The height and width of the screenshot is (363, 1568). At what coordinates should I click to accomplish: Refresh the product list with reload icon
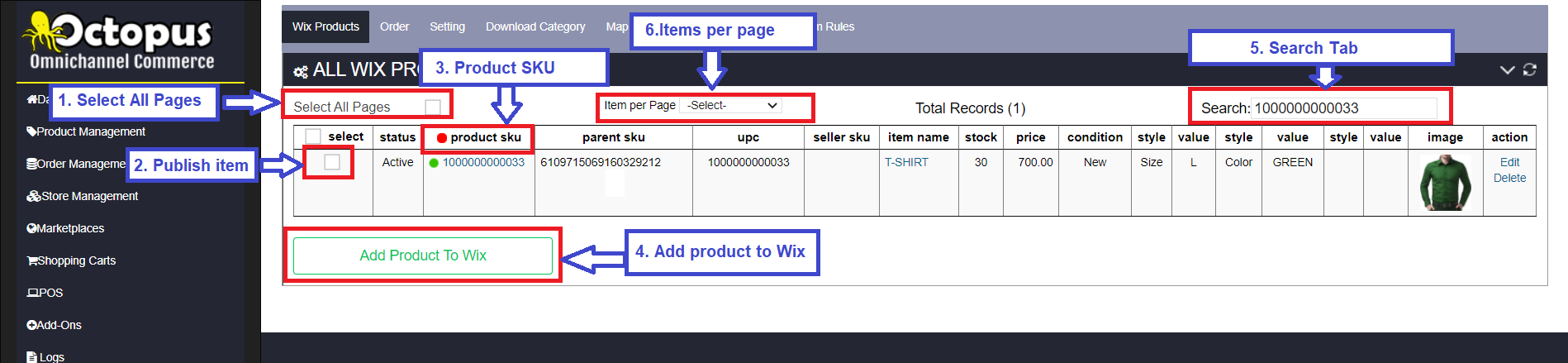(x=1529, y=69)
